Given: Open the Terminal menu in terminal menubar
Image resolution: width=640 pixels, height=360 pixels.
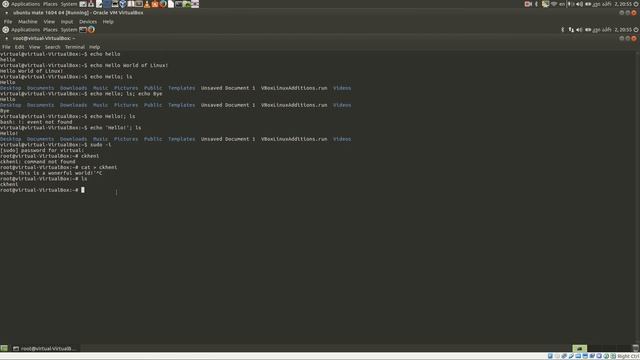Looking at the screenshot, I should pos(75,47).
